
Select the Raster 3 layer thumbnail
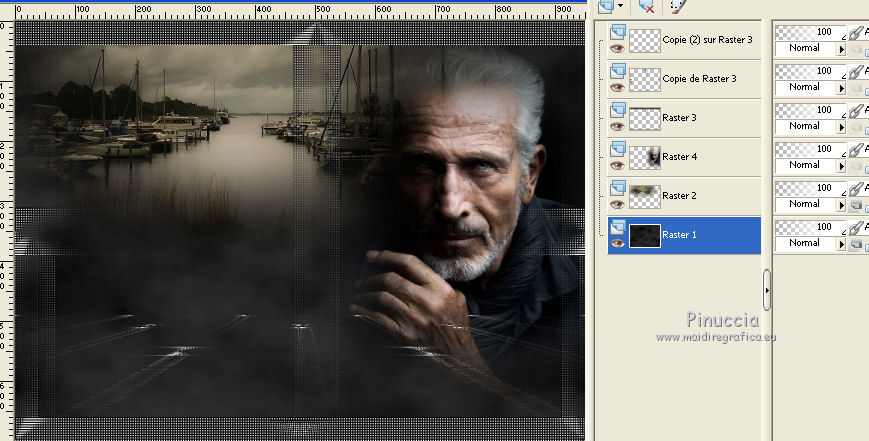point(645,119)
